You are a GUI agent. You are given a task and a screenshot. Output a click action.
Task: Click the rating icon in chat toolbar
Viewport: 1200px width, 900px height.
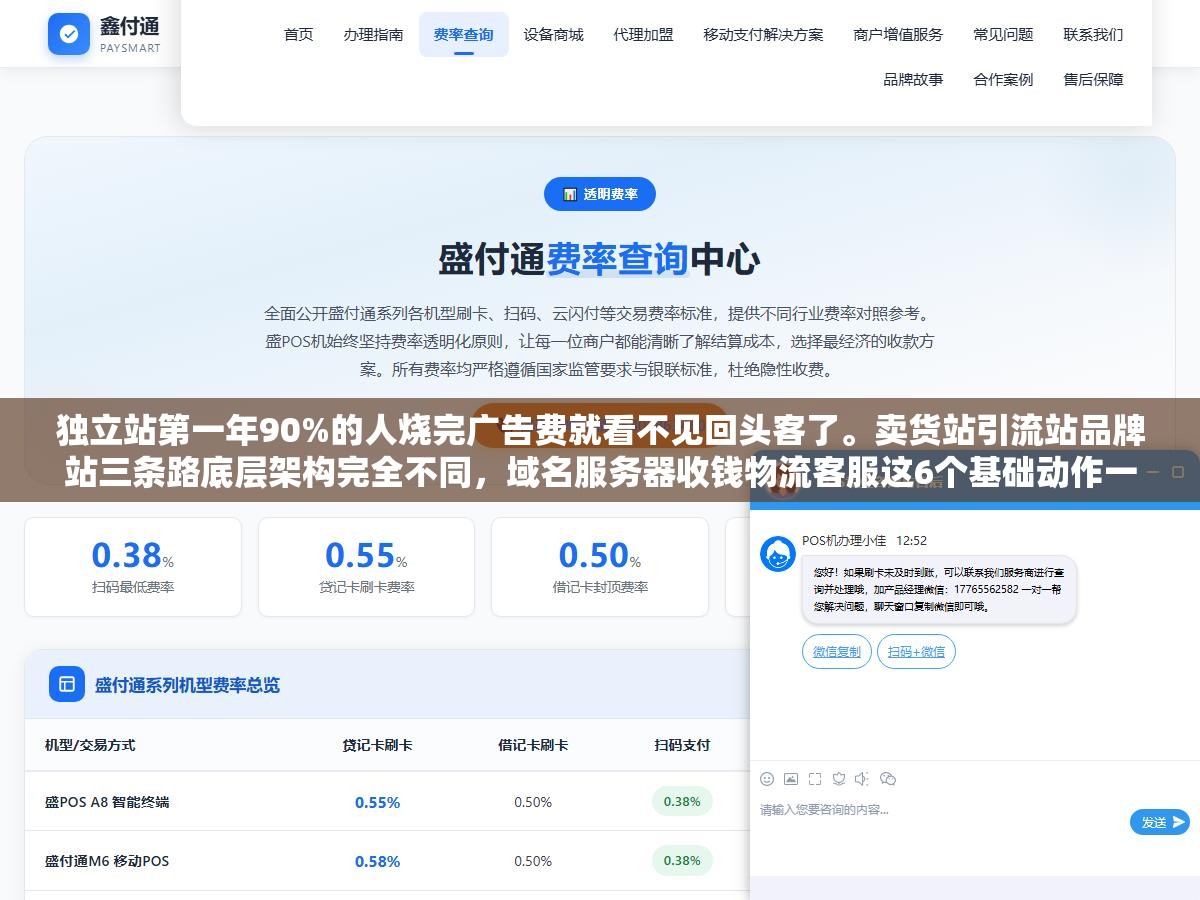coord(839,778)
